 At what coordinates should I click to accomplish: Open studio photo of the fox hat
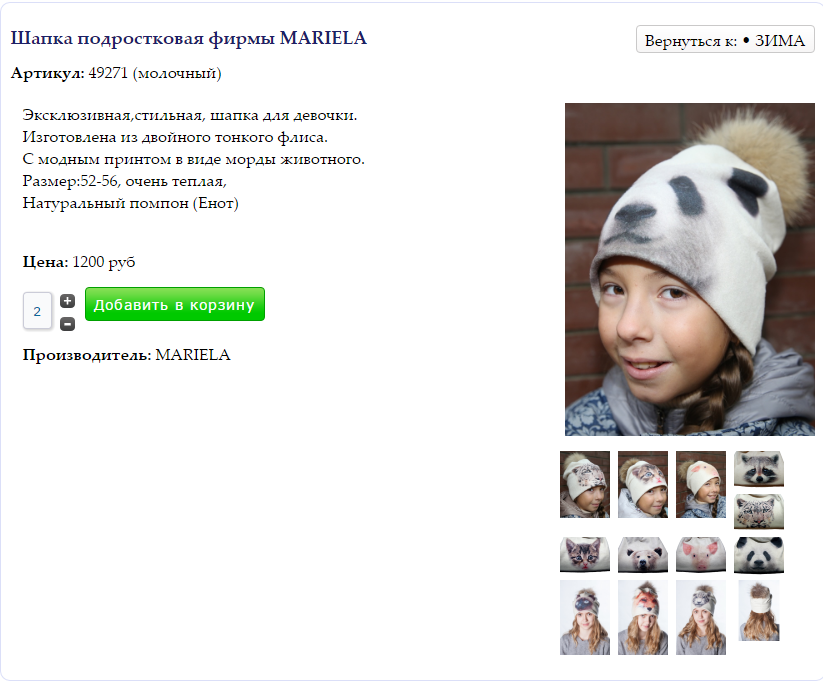[642, 617]
